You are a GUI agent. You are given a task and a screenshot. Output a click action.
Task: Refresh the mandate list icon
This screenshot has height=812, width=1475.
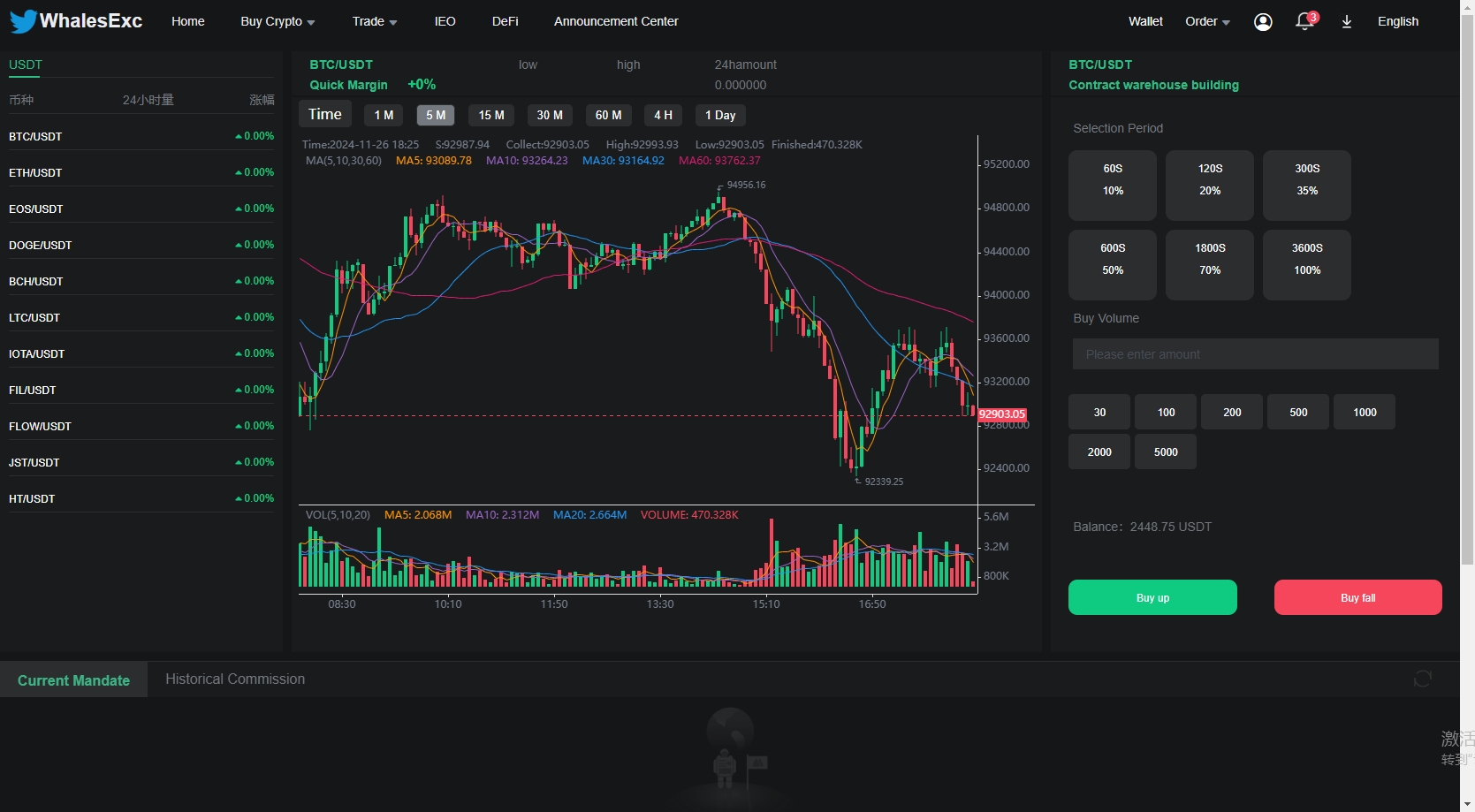[x=1422, y=679]
